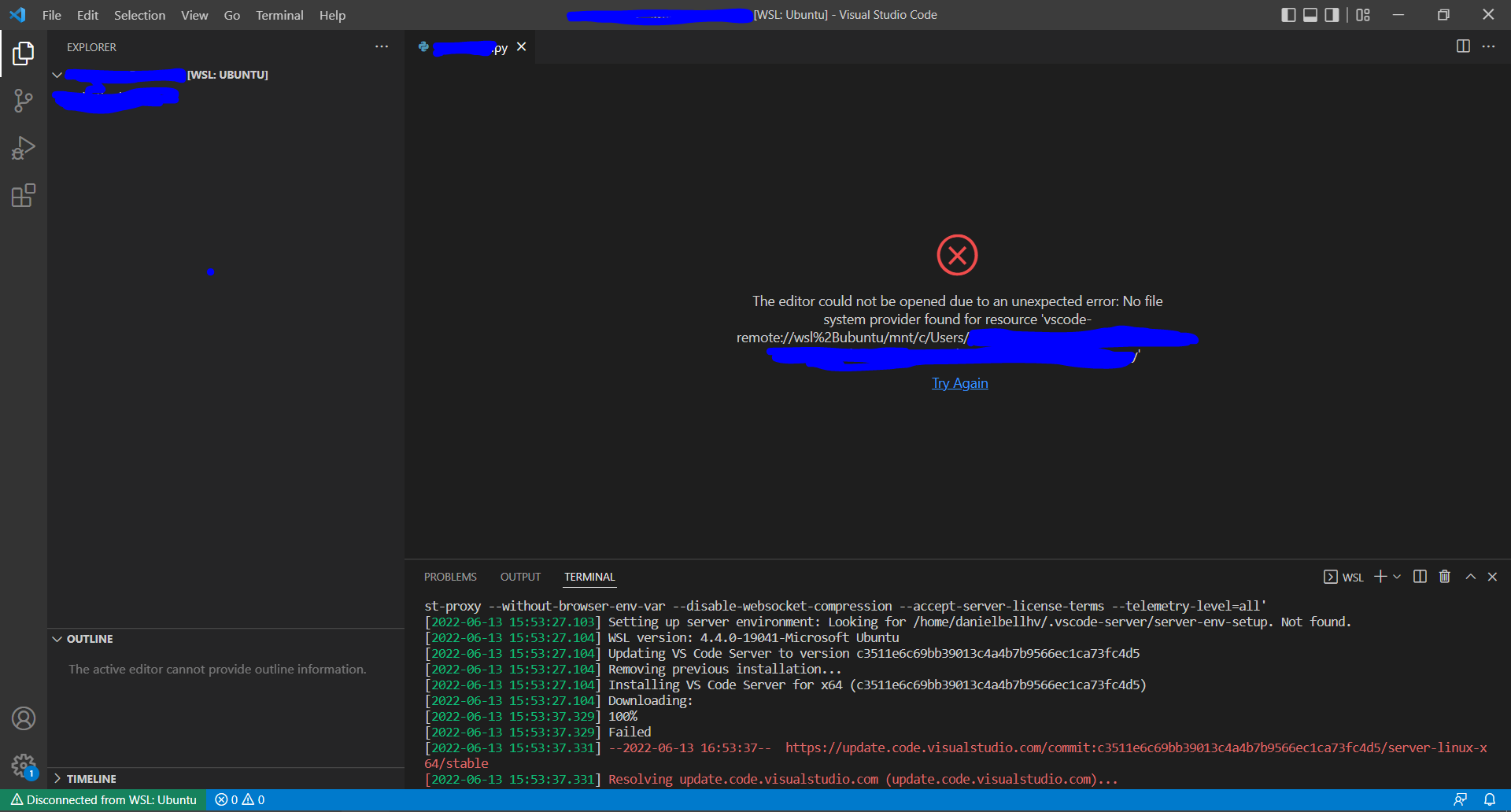1511x812 pixels.
Task: Click outline information unavailable message
Action: point(217,669)
